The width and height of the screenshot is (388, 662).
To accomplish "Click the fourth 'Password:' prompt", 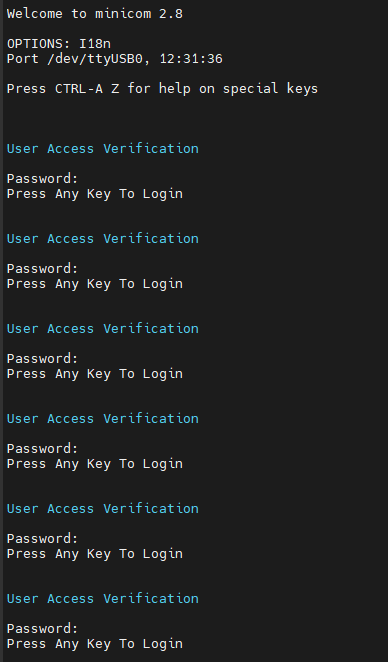I will pyautogui.click(x=43, y=448).
